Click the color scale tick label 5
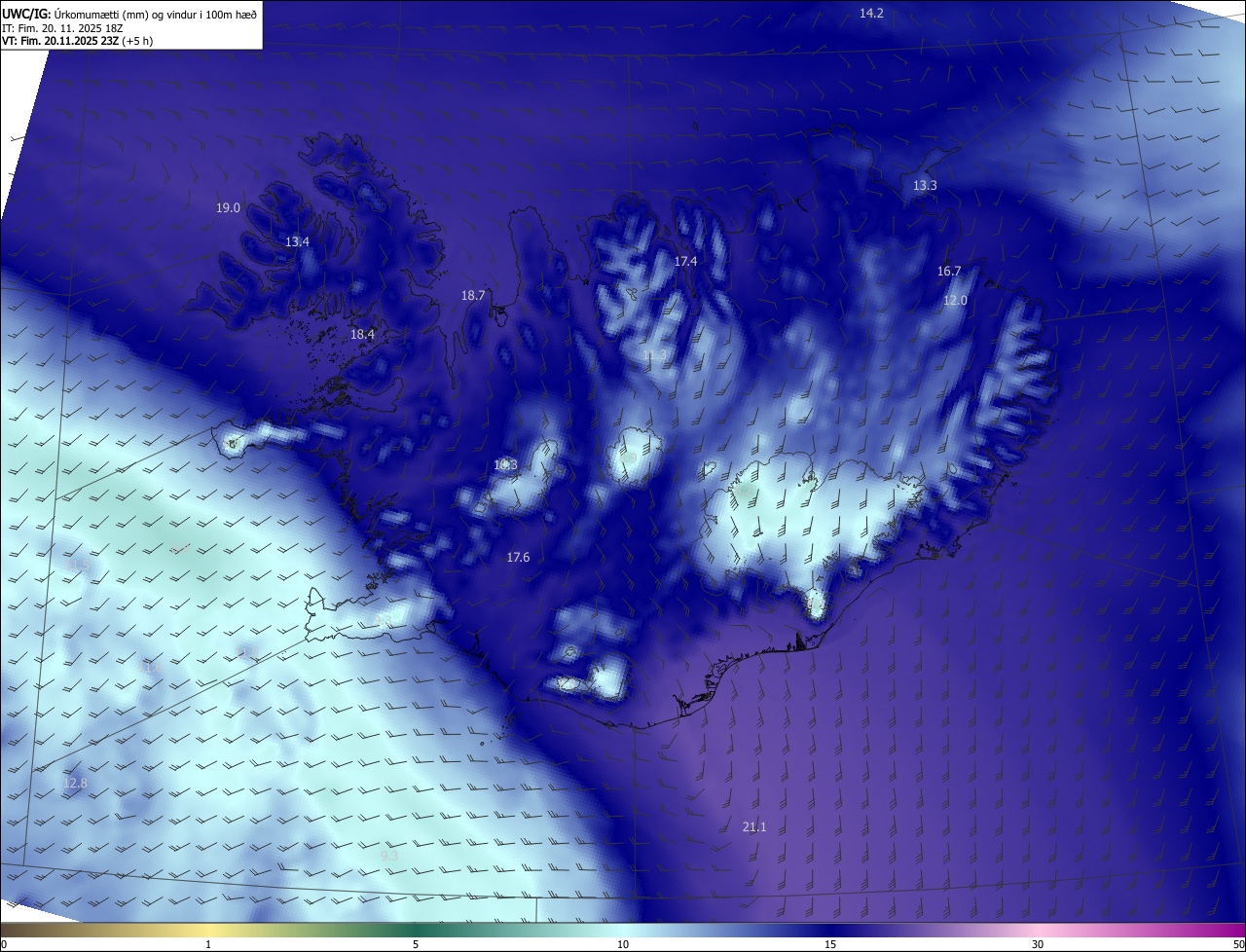Viewport: 1246px width, 952px height. 416,944
